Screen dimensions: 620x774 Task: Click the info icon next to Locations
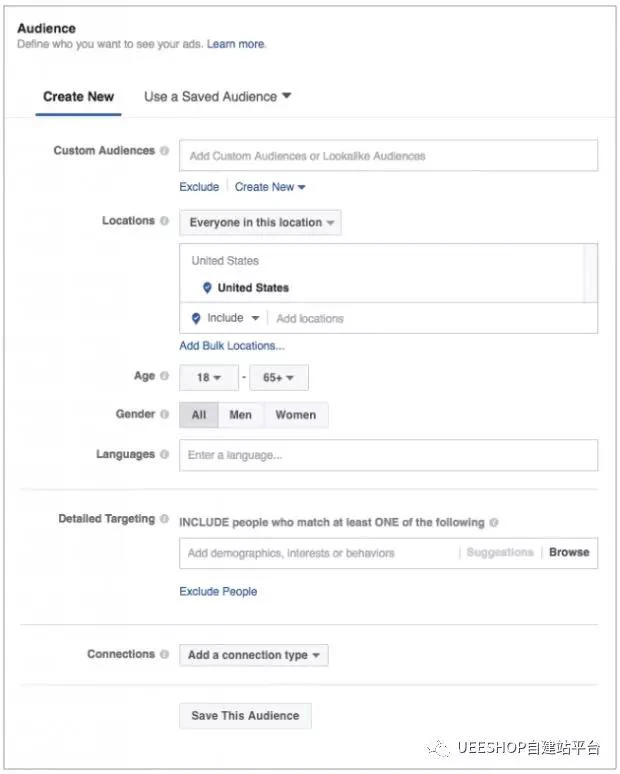[x=164, y=221]
